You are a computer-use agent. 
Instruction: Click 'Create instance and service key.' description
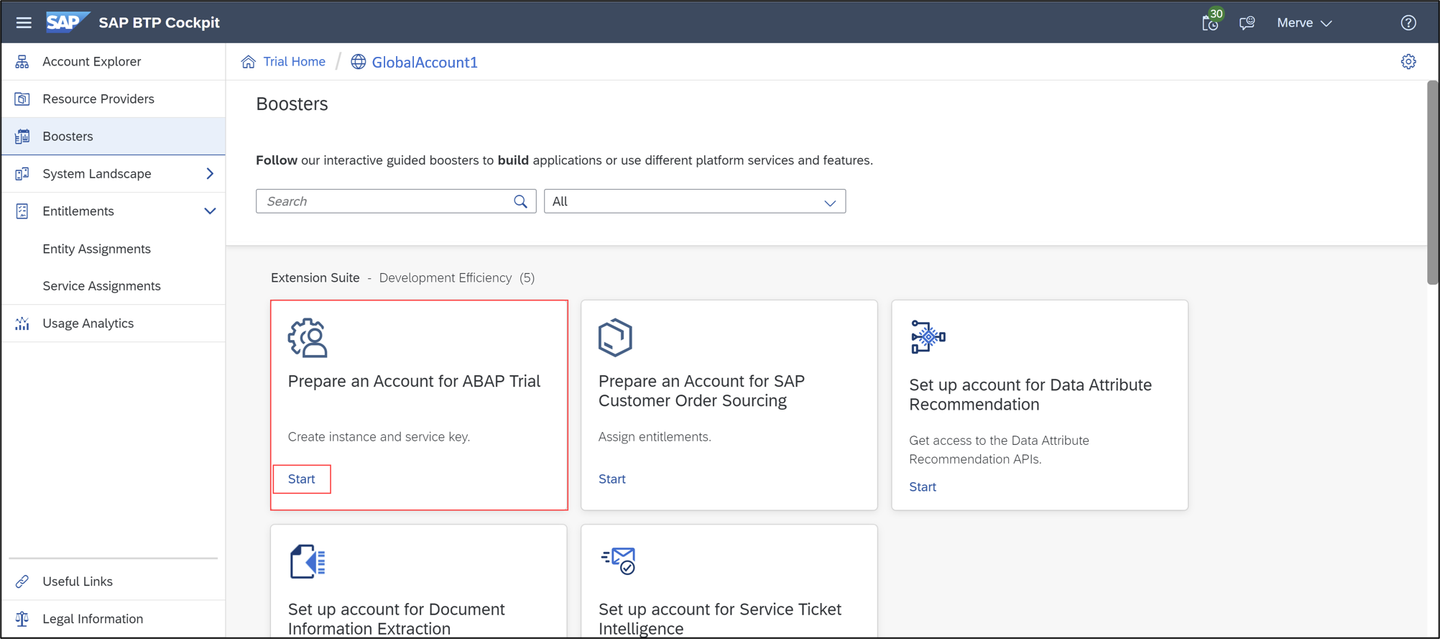coord(379,437)
